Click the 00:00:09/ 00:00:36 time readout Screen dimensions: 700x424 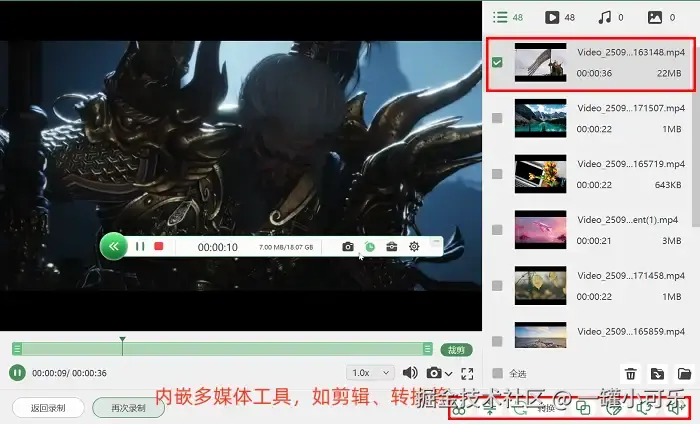point(69,373)
